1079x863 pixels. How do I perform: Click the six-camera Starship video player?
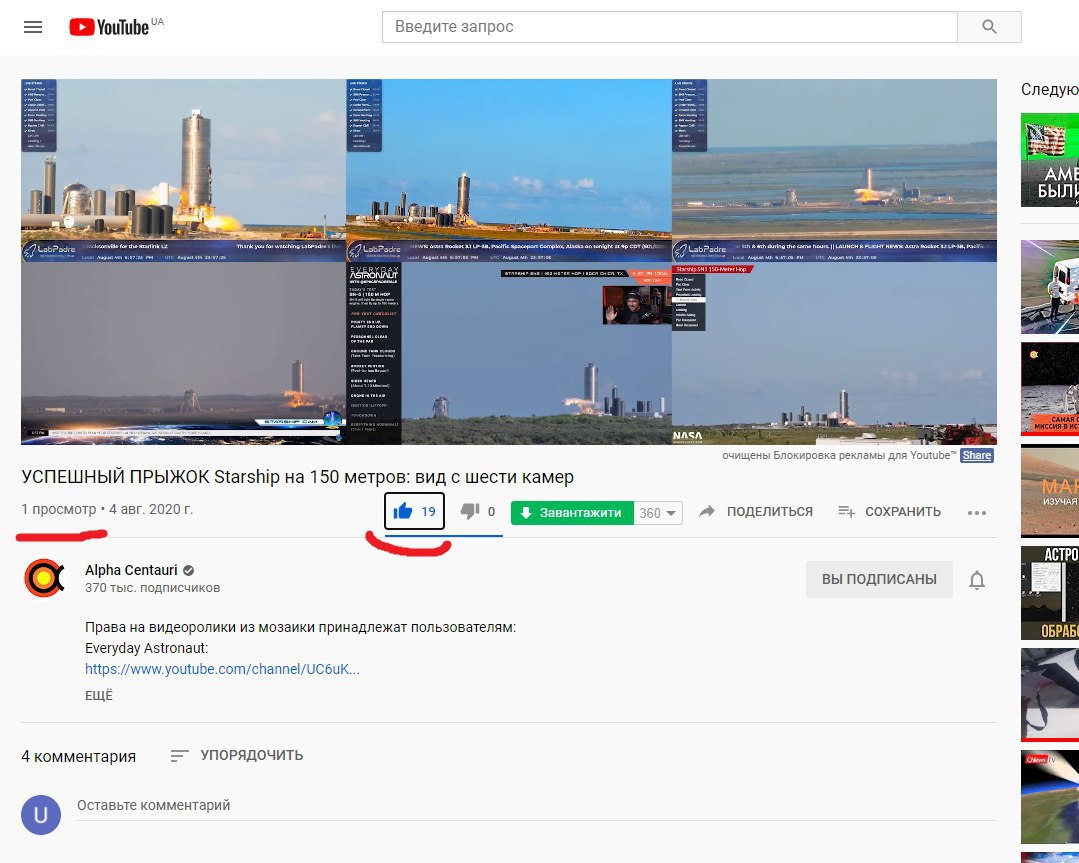[509, 262]
